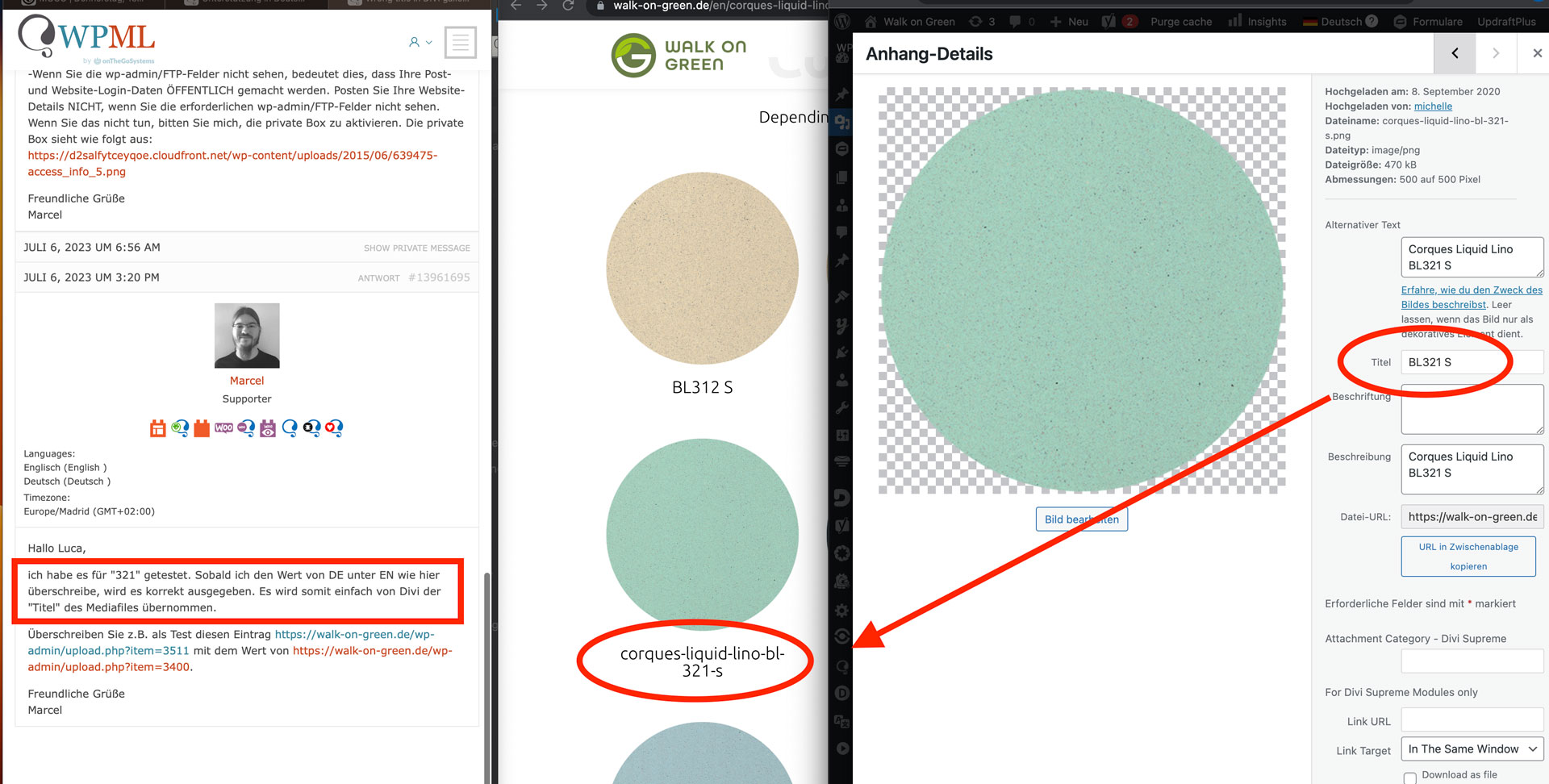Image resolution: width=1549 pixels, height=784 pixels.
Task: Go forward in the walk-on-green browser
Action: [542, 6]
